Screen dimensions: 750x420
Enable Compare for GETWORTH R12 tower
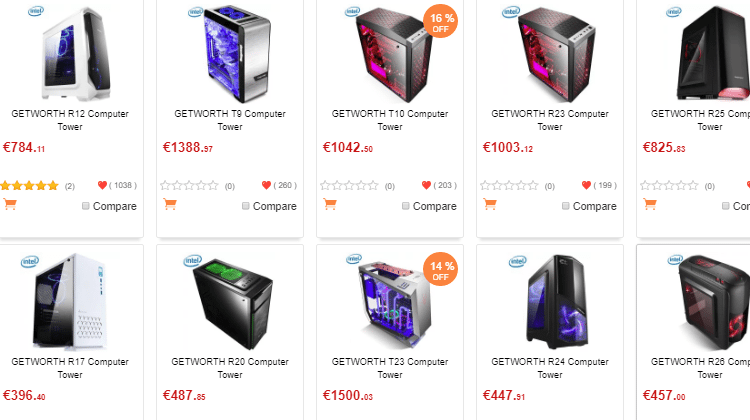(x=86, y=206)
